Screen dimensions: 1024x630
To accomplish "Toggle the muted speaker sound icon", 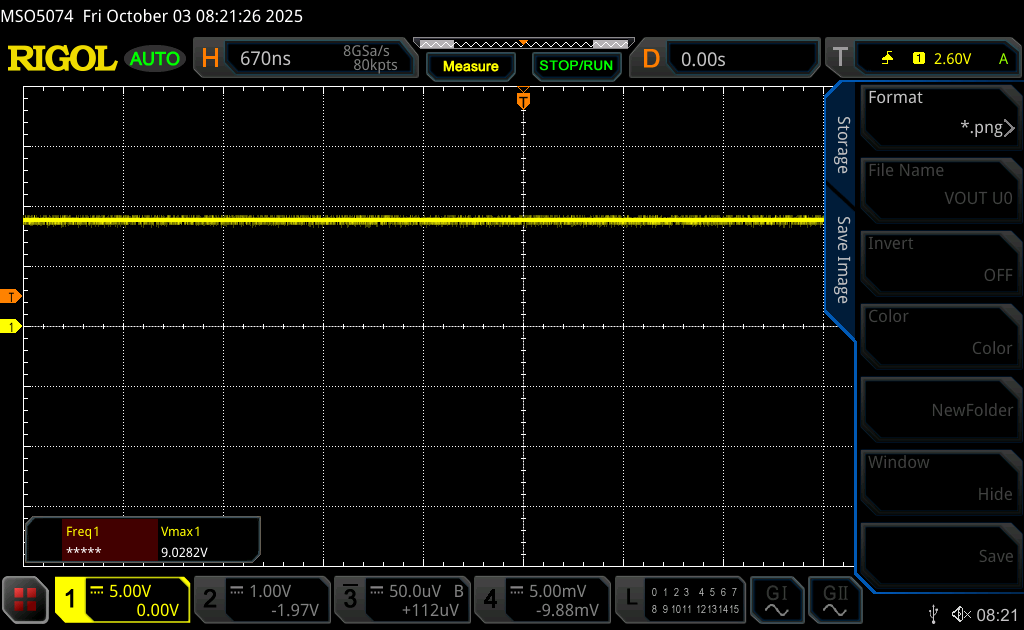I will pyautogui.click(x=961, y=614).
